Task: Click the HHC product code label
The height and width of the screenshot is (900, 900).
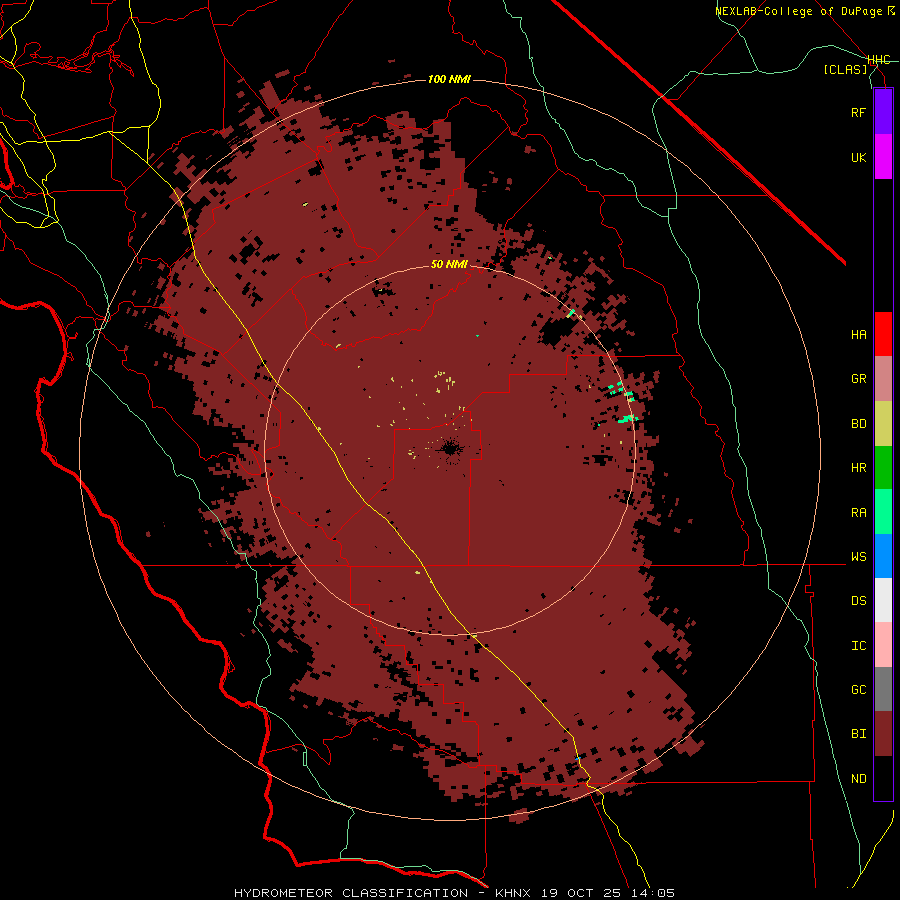Action: [x=879, y=60]
